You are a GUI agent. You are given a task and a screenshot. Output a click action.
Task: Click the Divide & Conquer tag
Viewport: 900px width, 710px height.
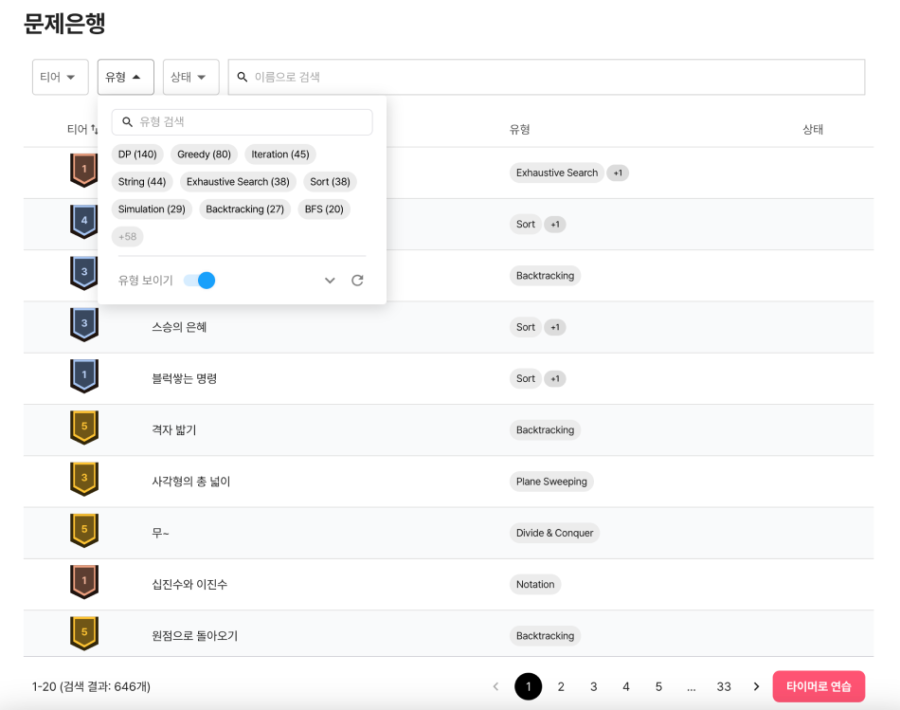click(554, 533)
